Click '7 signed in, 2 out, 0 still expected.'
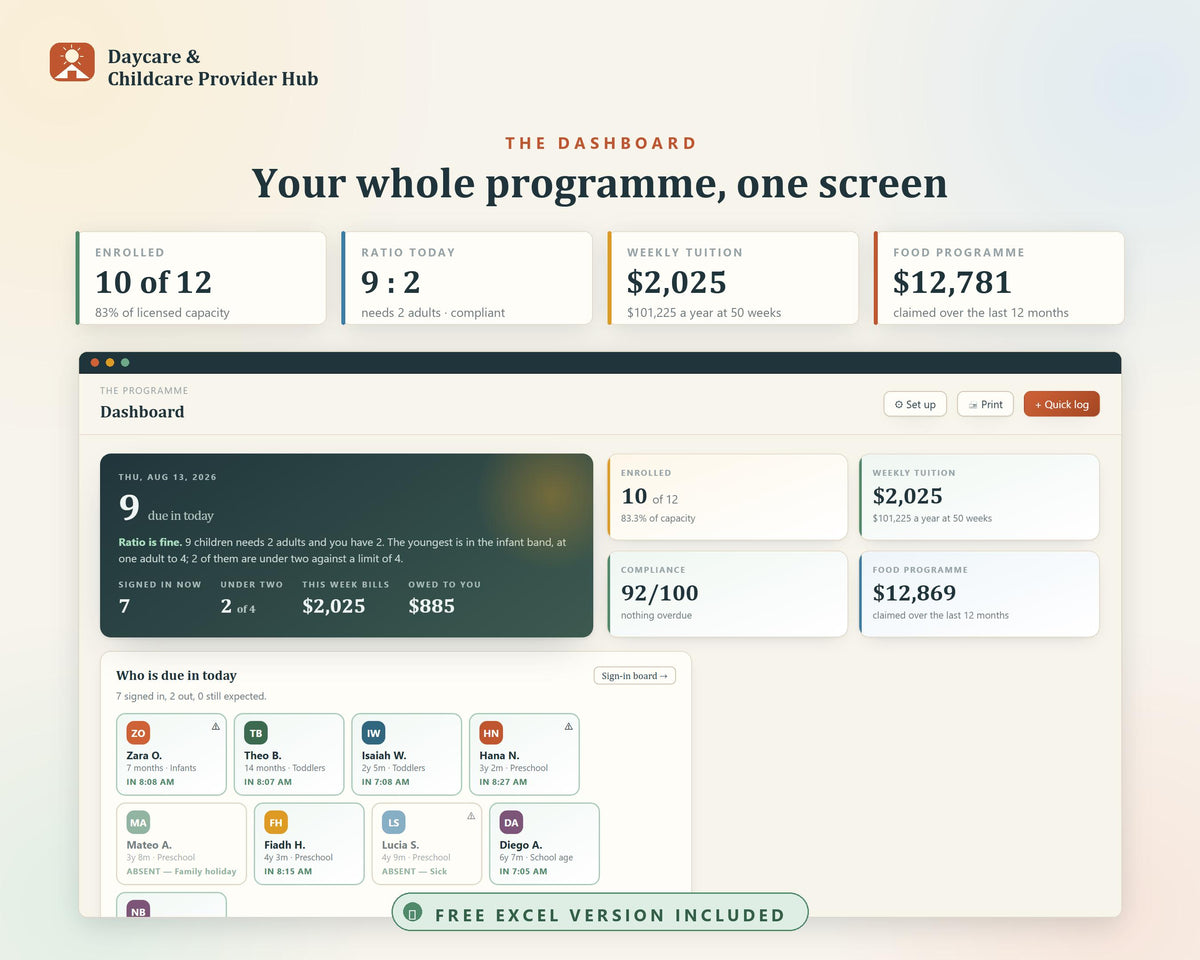 click(x=191, y=696)
